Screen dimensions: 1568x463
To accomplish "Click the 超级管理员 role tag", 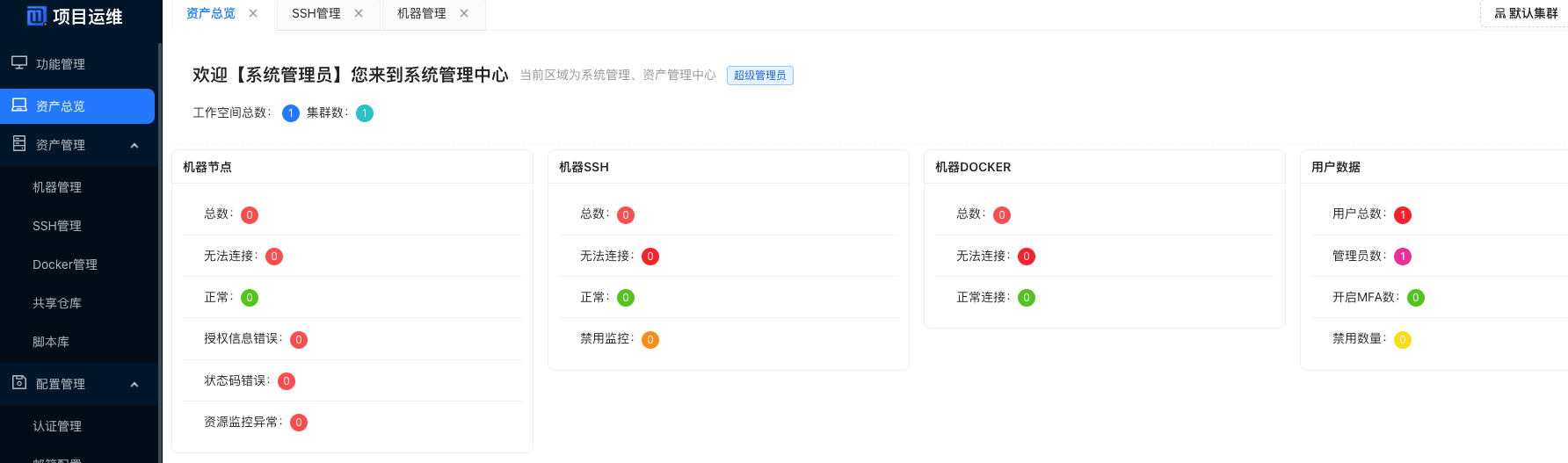I will point(759,76).
